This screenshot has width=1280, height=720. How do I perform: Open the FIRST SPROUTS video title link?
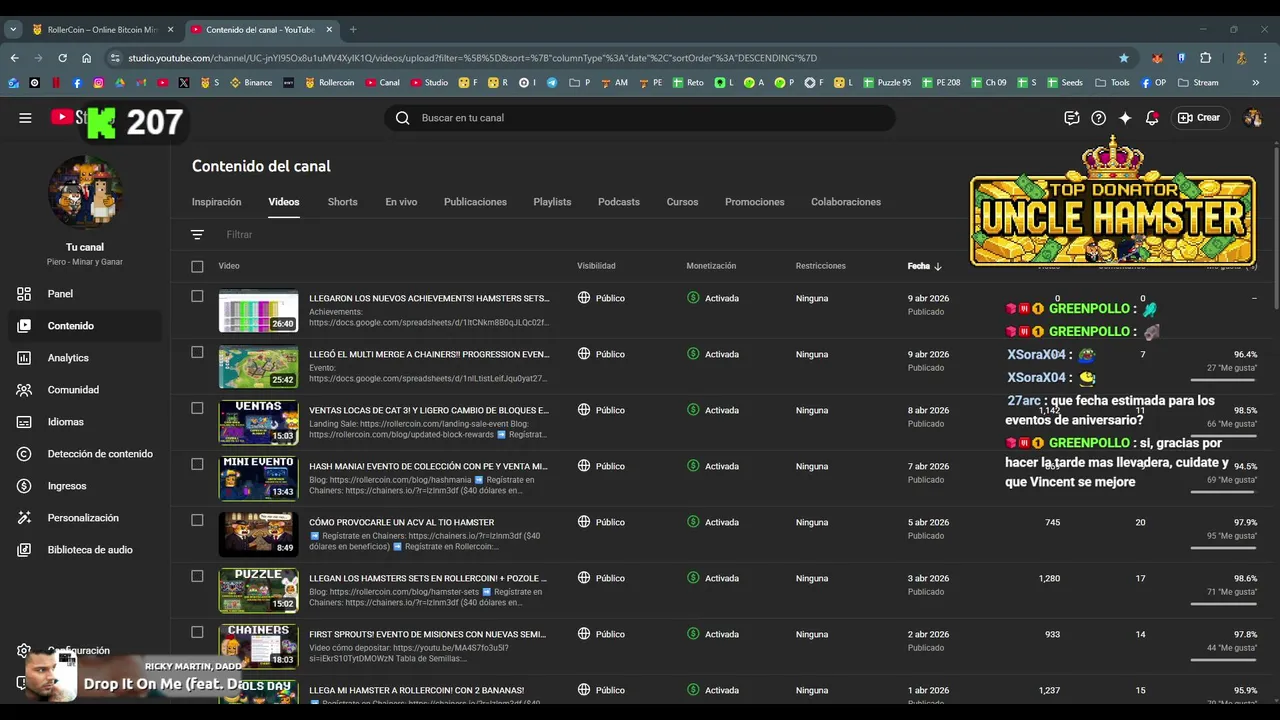[x=427, y=634]
